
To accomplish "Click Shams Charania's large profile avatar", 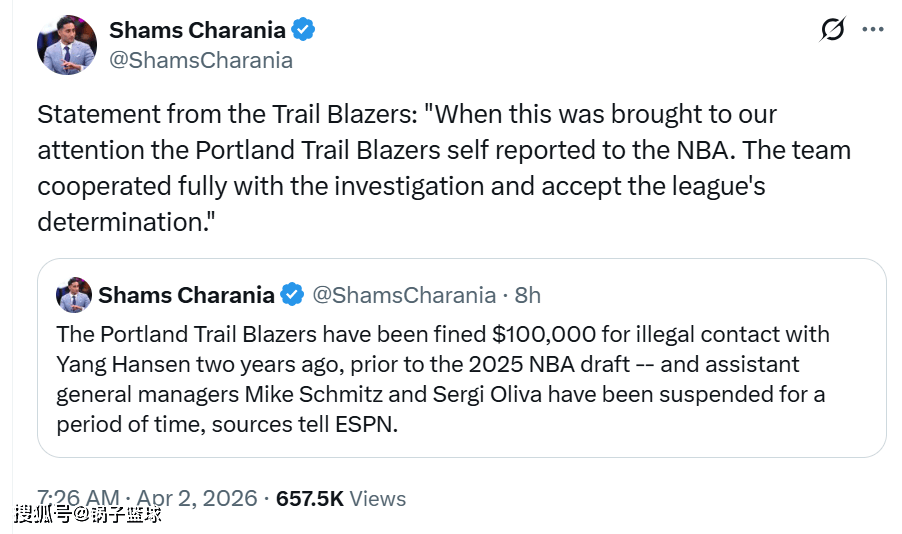I will 67,45.
